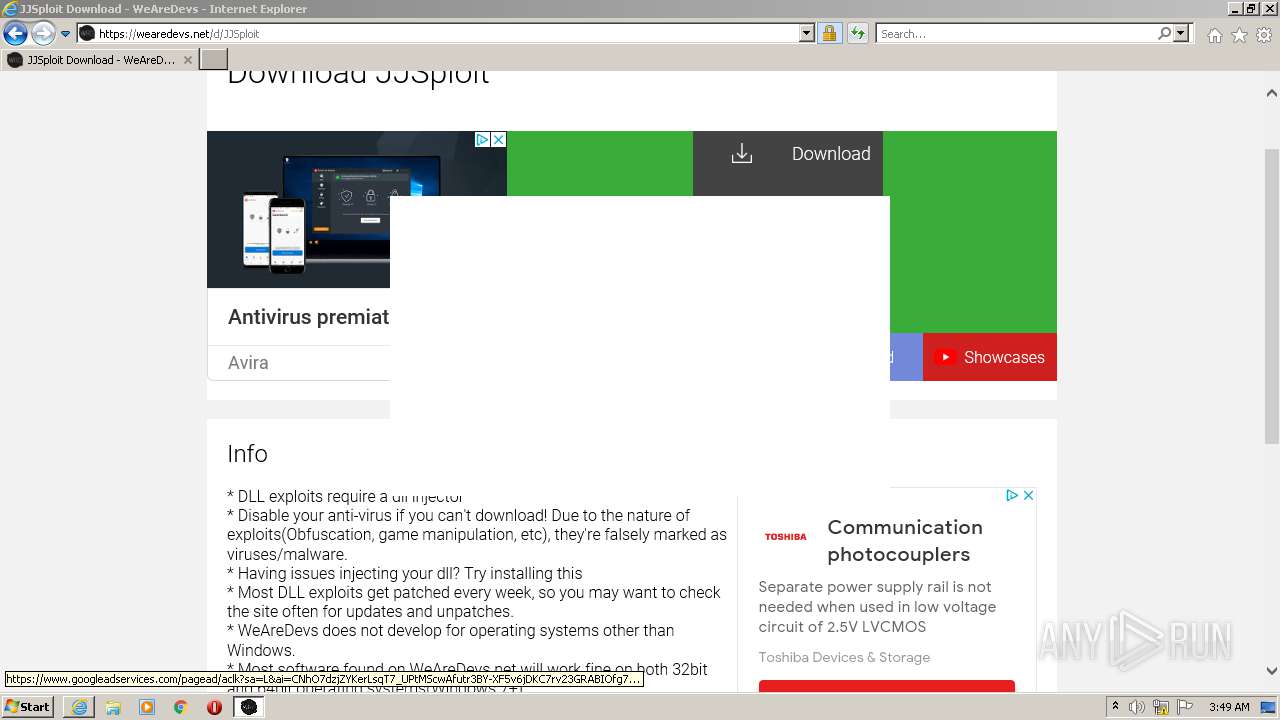Click the search box in toolbar

point(1016,33)
